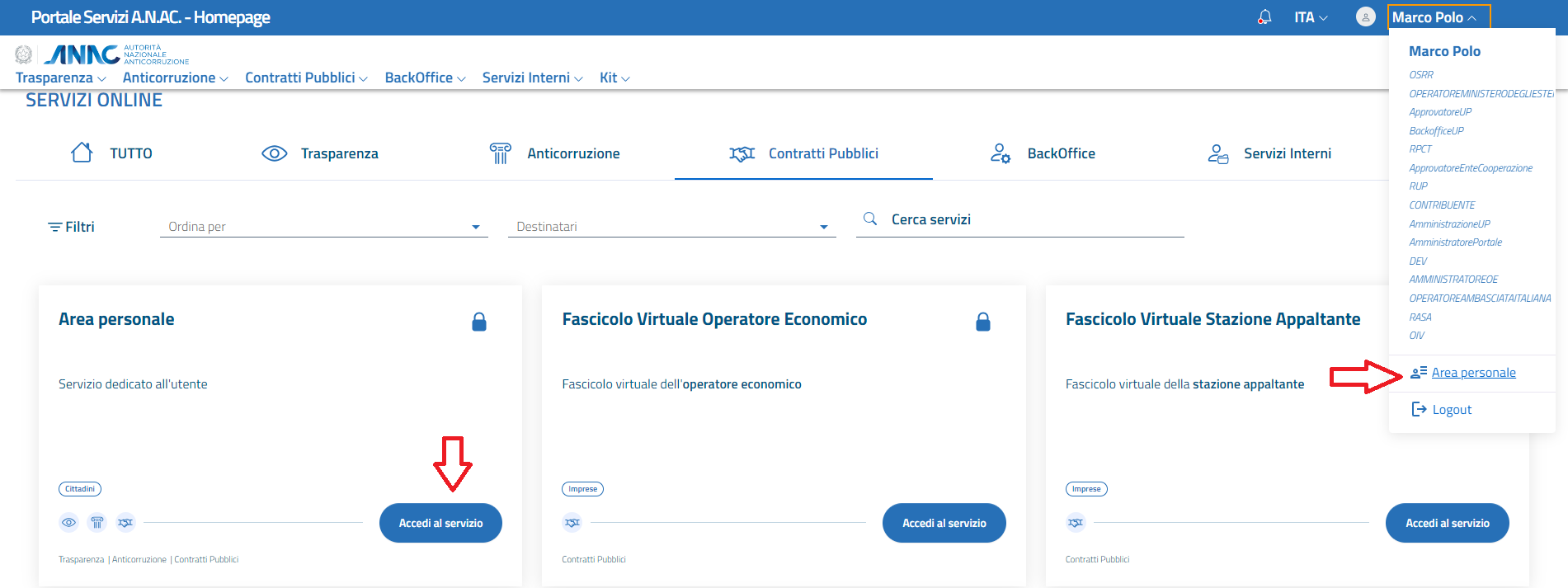1568x588 pixels.
Task: Click the AMMINISTRATOREOE role in user menu
Action: coord(1453,280)
